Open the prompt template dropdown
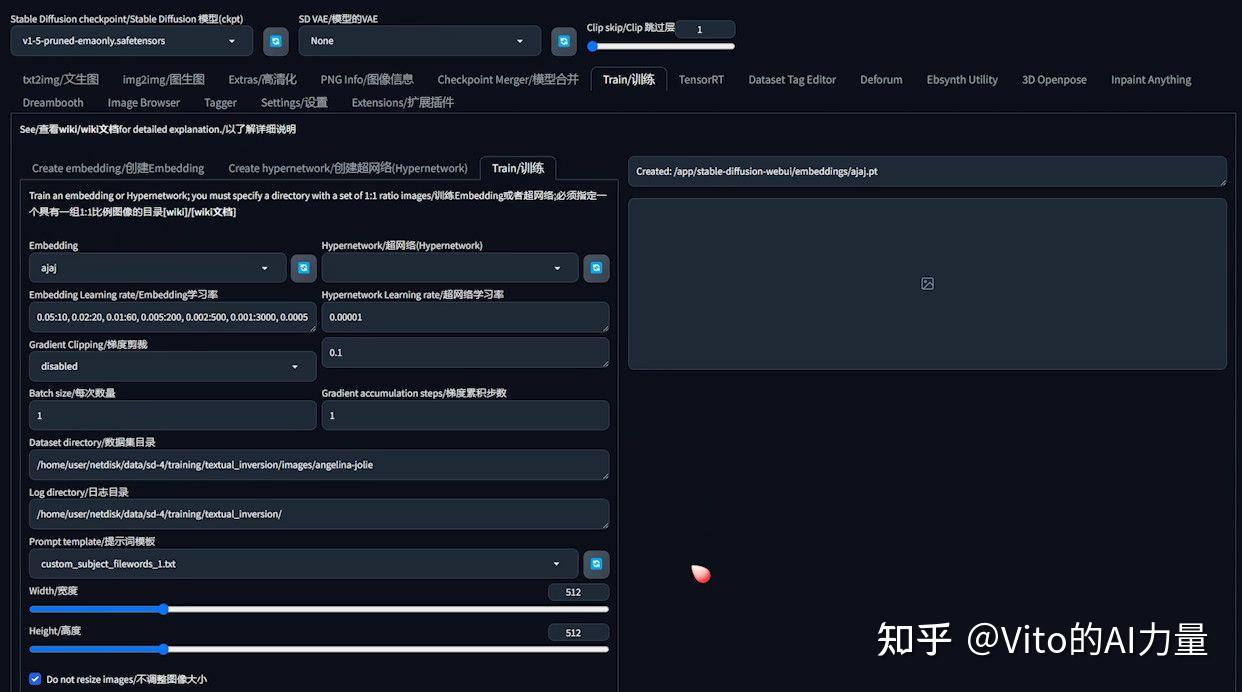Screen dimensions: 1242x692 coord(302,564)
